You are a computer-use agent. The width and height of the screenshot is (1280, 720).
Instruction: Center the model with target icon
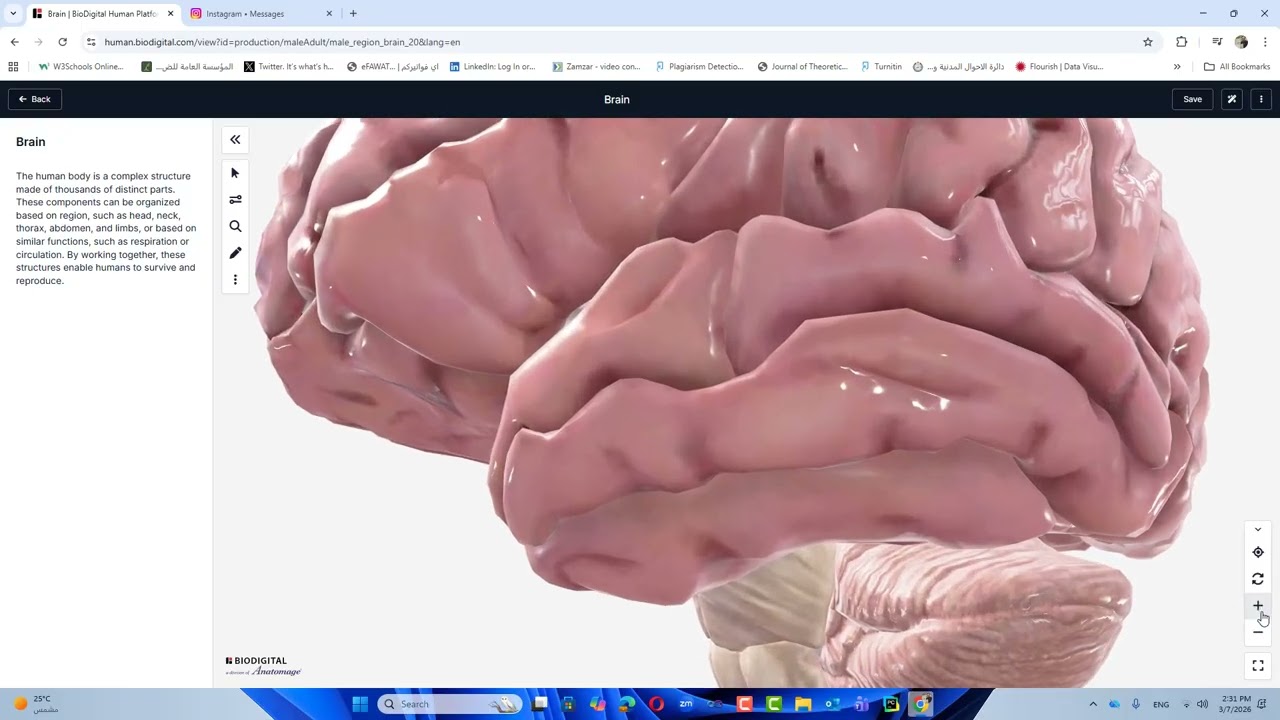(x=1258, y=552)
